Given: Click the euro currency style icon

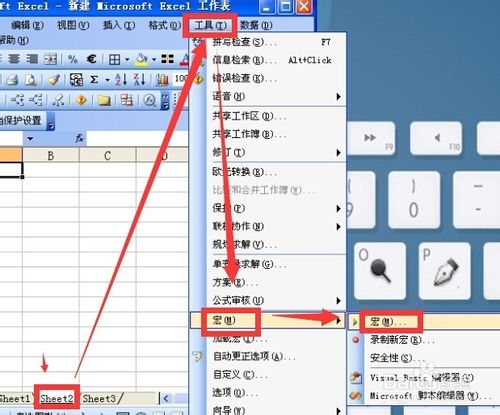Looking at the screenshot, I should click(91, 59).
